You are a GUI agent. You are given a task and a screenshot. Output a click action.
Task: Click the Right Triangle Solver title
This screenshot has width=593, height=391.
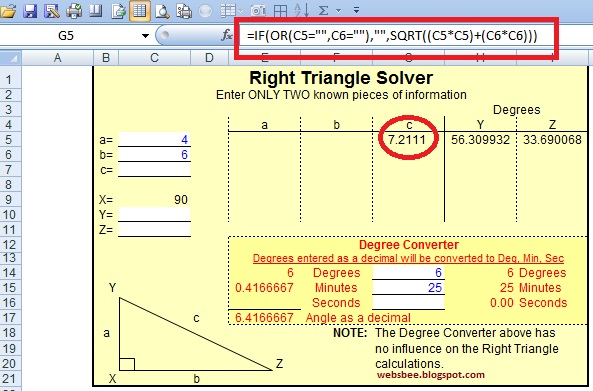click(341, 78)
